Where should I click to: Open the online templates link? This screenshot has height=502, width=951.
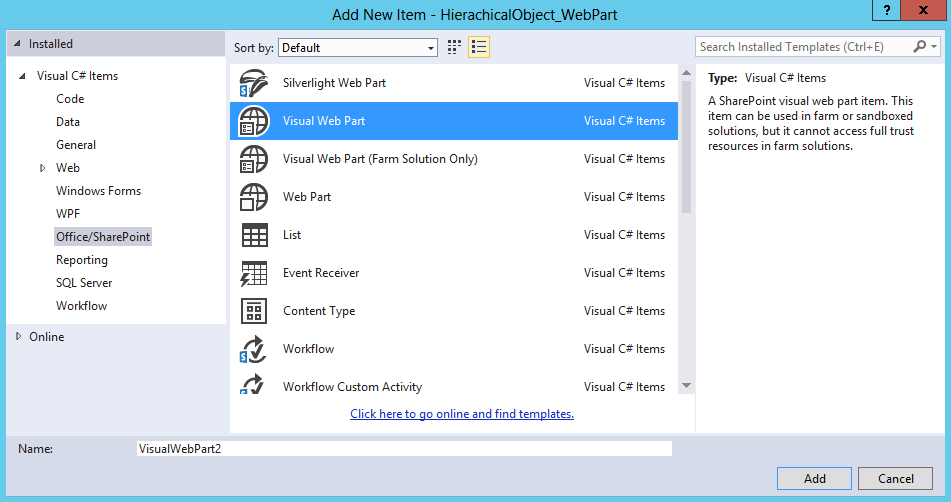tap(462, 414)
